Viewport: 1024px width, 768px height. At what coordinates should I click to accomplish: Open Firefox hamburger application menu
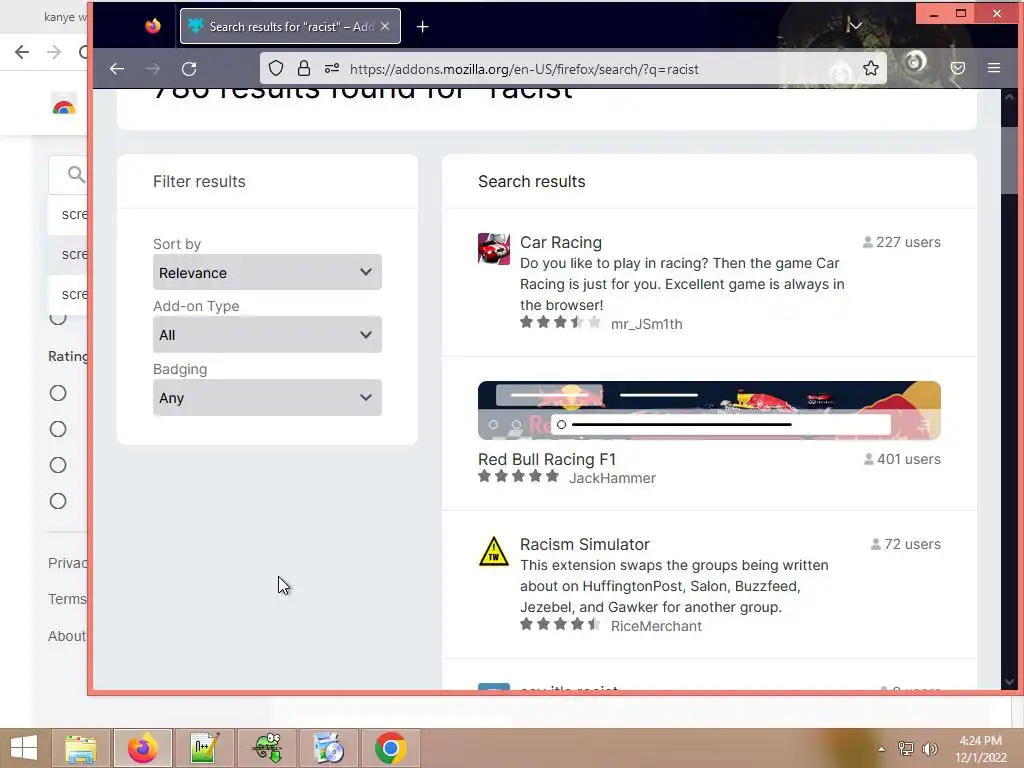click(994, 68)
